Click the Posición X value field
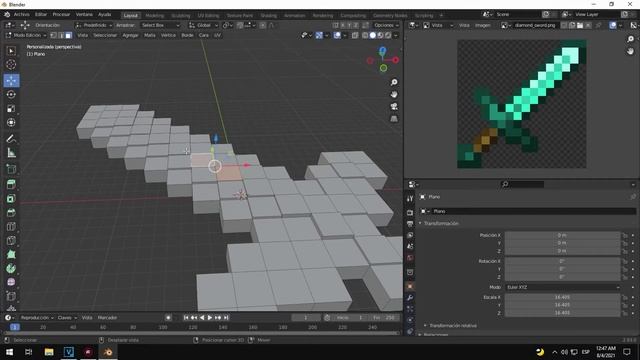Viewport: 640px width, 360px height. coord(562,236)
